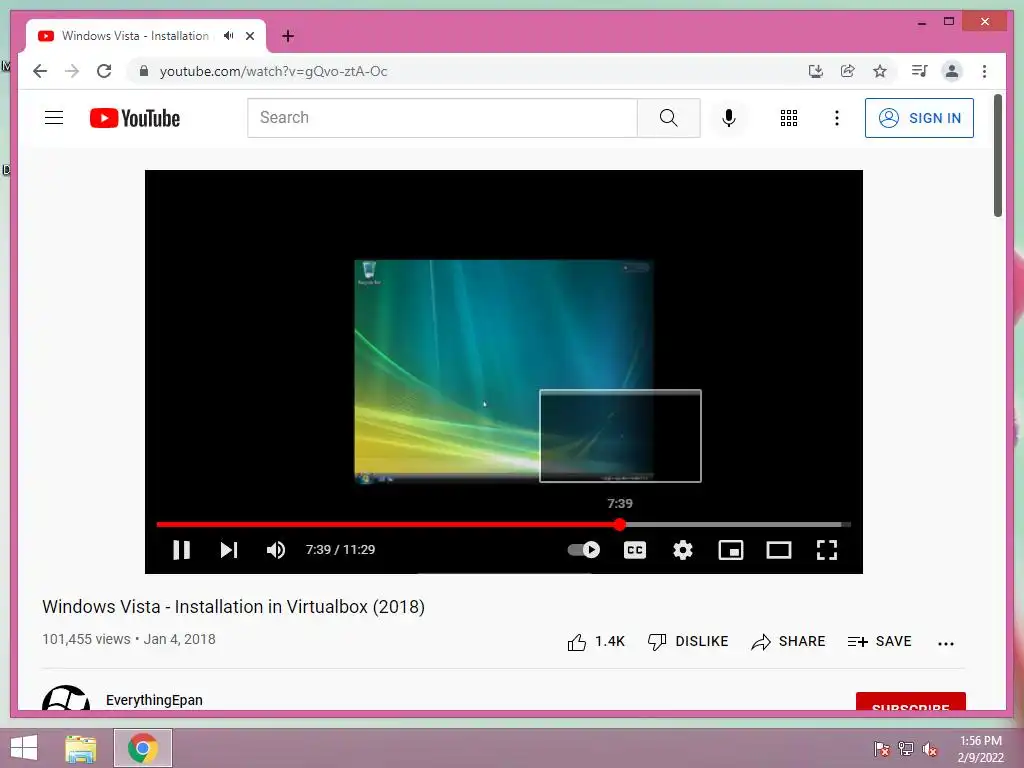Click the muted speaker tray icon

tap(930, 749)
